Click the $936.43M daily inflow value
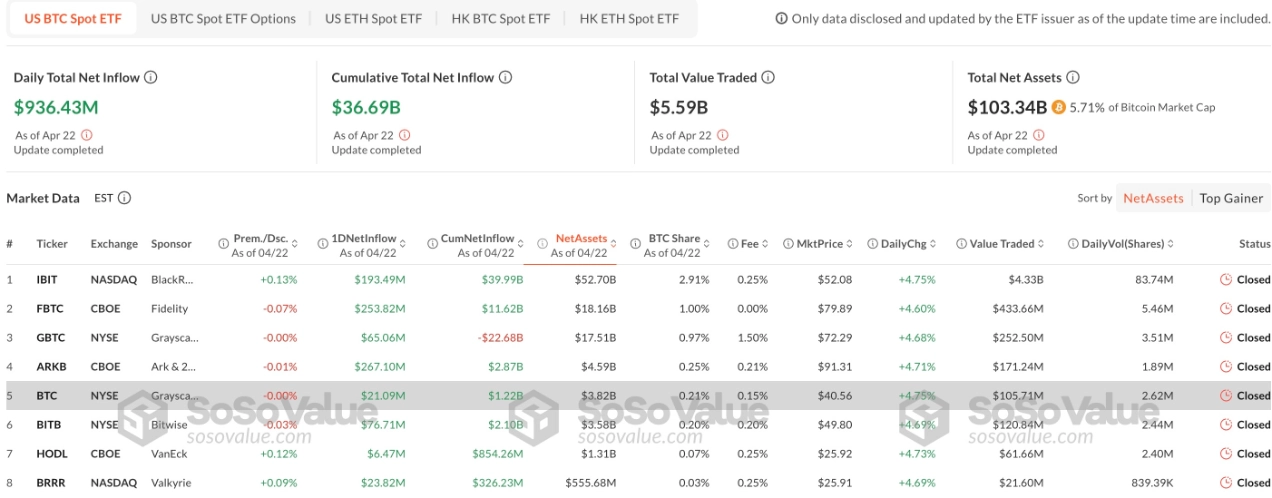 [x=56, y=106]
